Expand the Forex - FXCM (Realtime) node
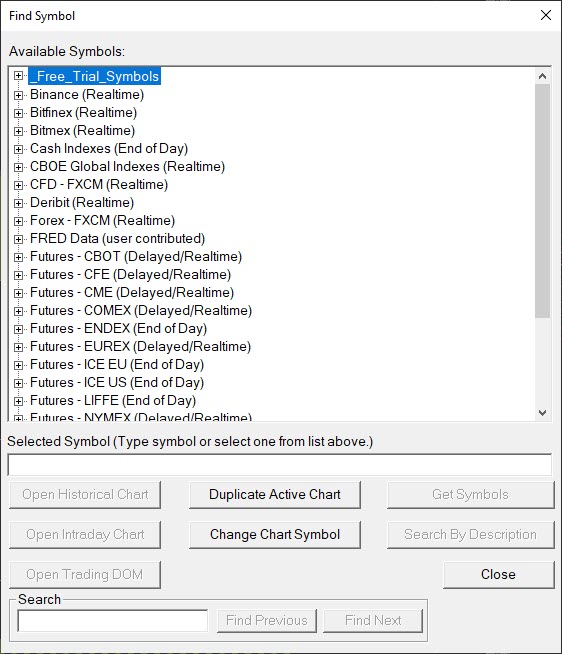The height and width of the screenshot is (654, 562). tap(18, 221)
